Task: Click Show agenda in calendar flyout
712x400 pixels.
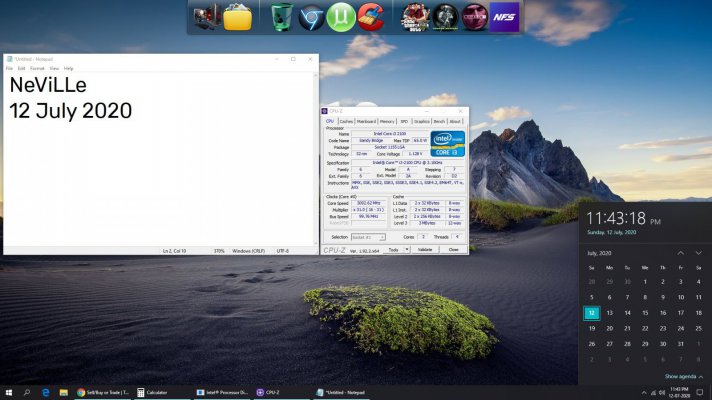Action: point(683,377)
